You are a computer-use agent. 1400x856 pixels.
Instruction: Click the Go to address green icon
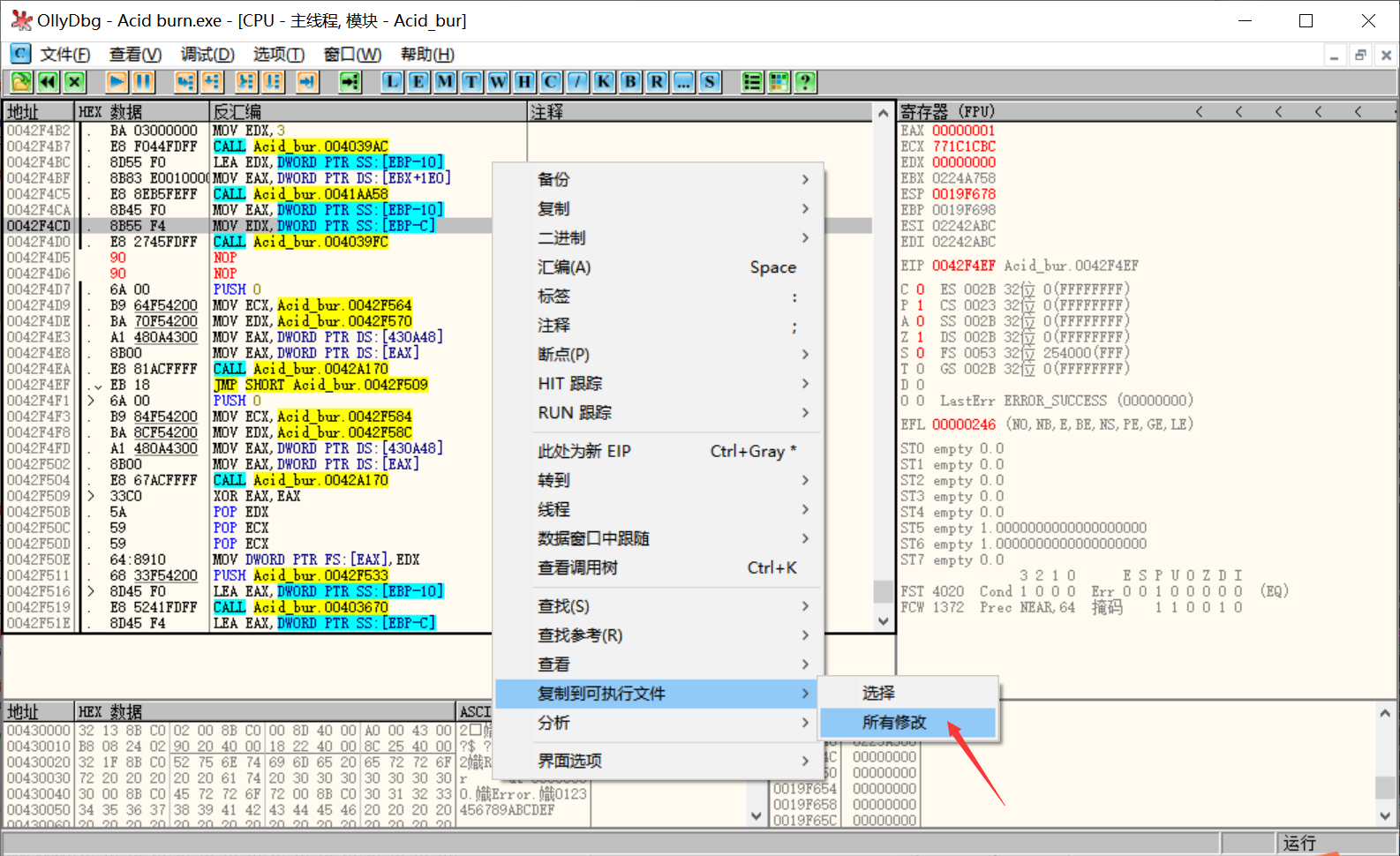[x=350, y=82]
